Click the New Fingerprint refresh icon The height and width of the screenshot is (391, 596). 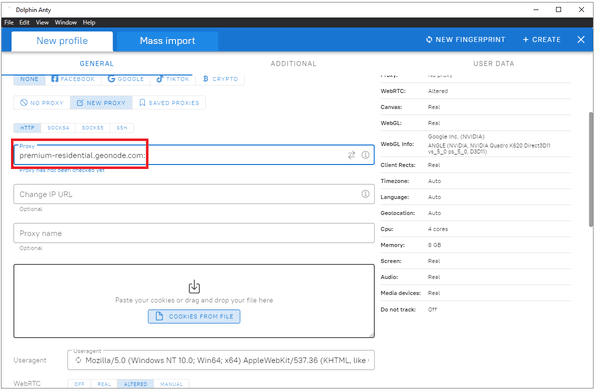(429, 40)
